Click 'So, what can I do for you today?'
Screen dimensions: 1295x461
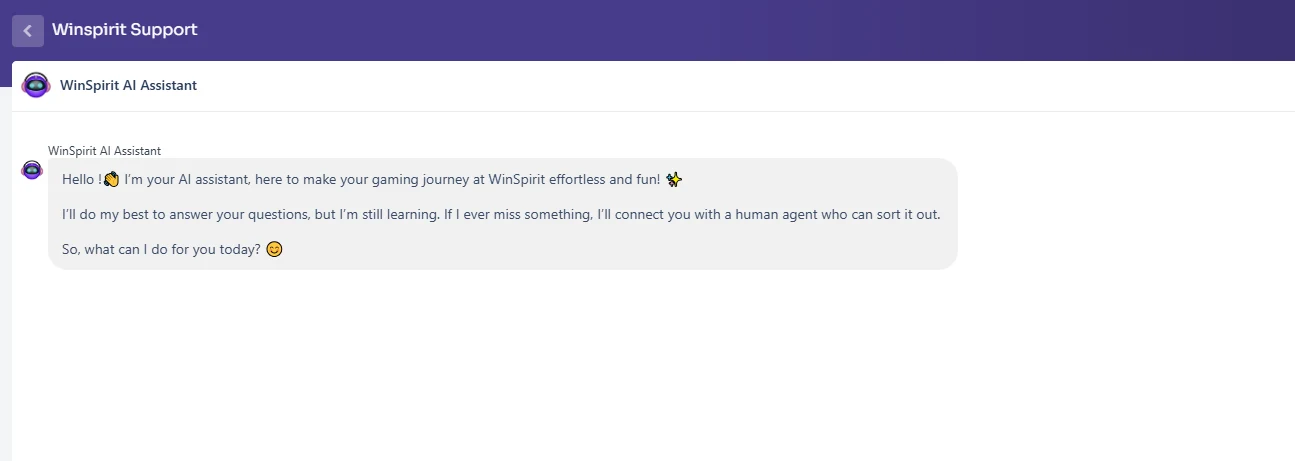(161, 249)
